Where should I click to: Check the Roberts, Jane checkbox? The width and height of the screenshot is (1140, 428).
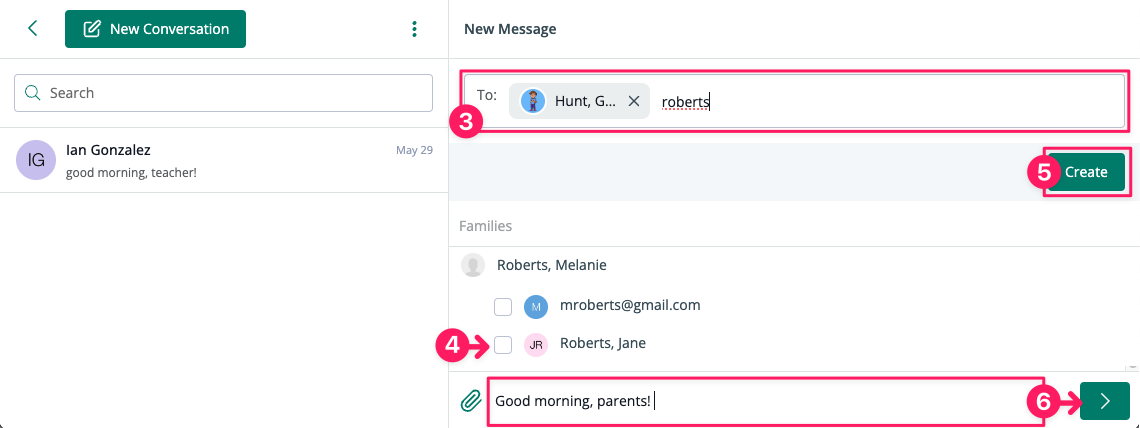pyautogui.click(x=503, y=344)
